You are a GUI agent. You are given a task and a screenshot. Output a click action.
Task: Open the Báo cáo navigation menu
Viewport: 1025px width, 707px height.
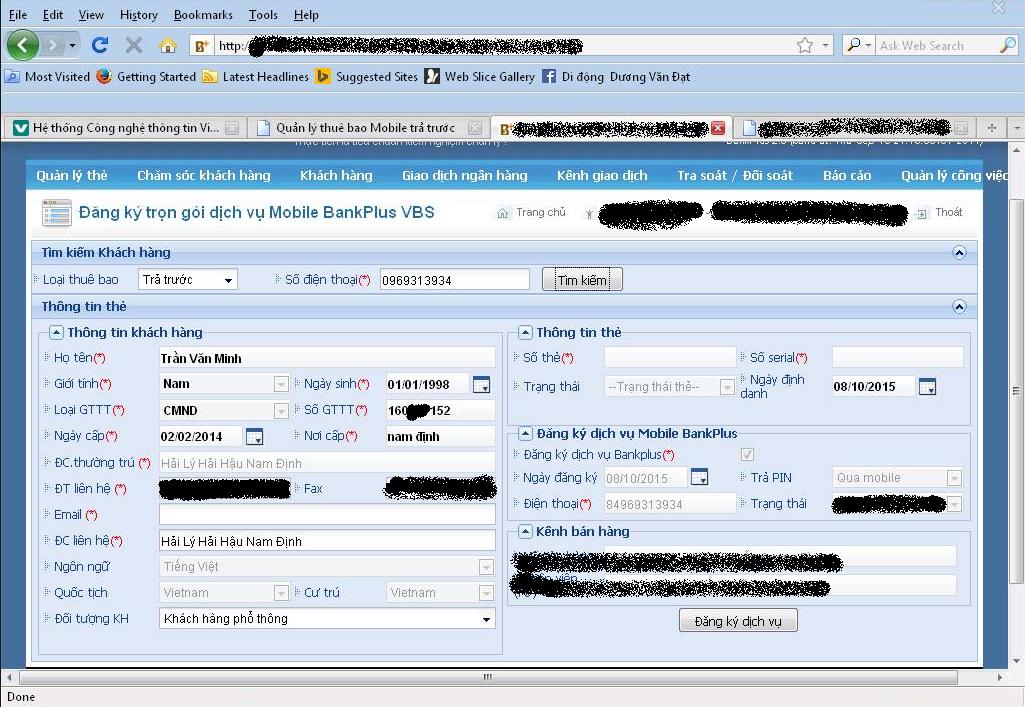tap(847, 175)
